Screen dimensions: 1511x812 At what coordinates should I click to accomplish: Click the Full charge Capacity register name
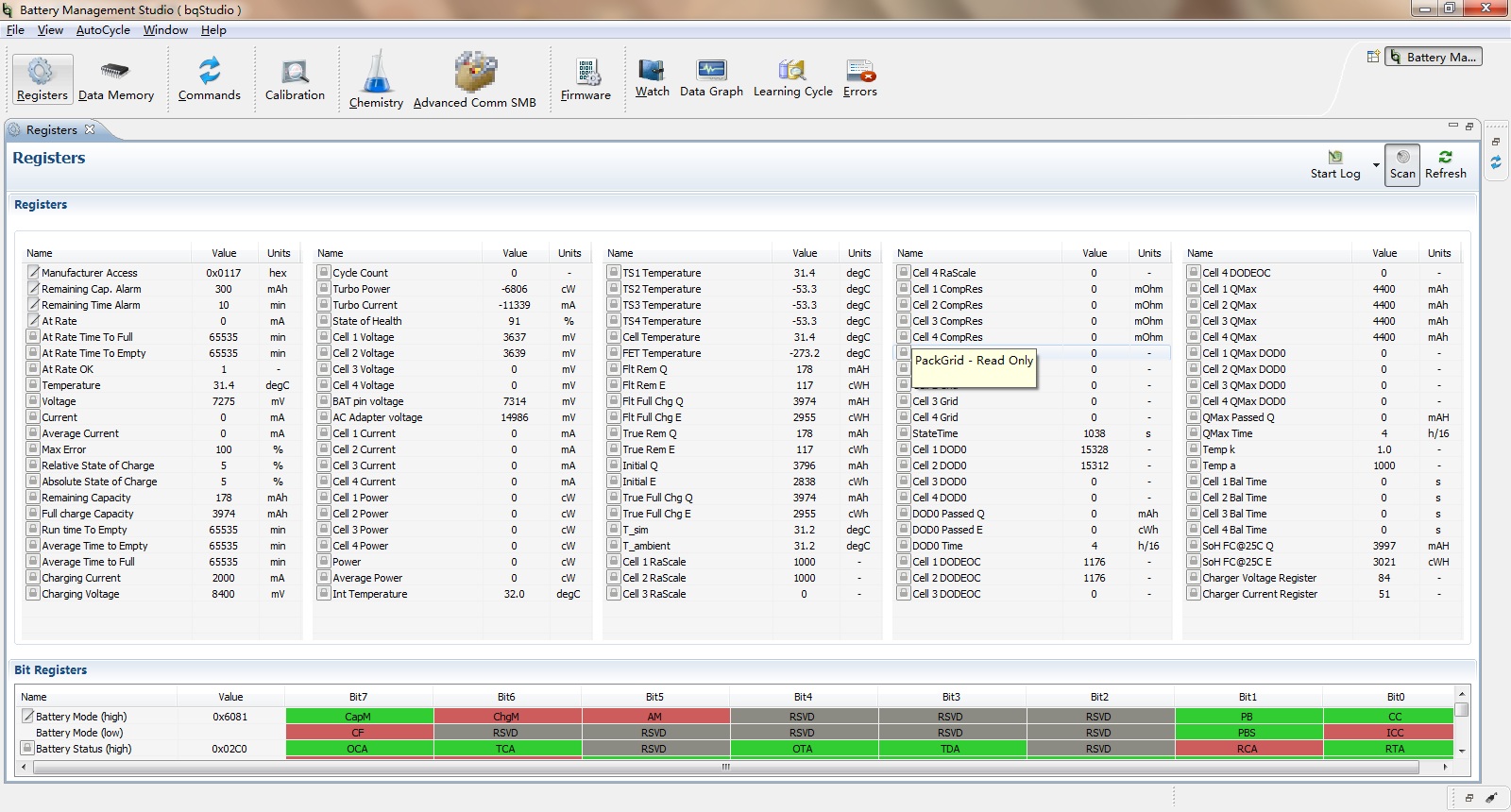coord(88,514)
